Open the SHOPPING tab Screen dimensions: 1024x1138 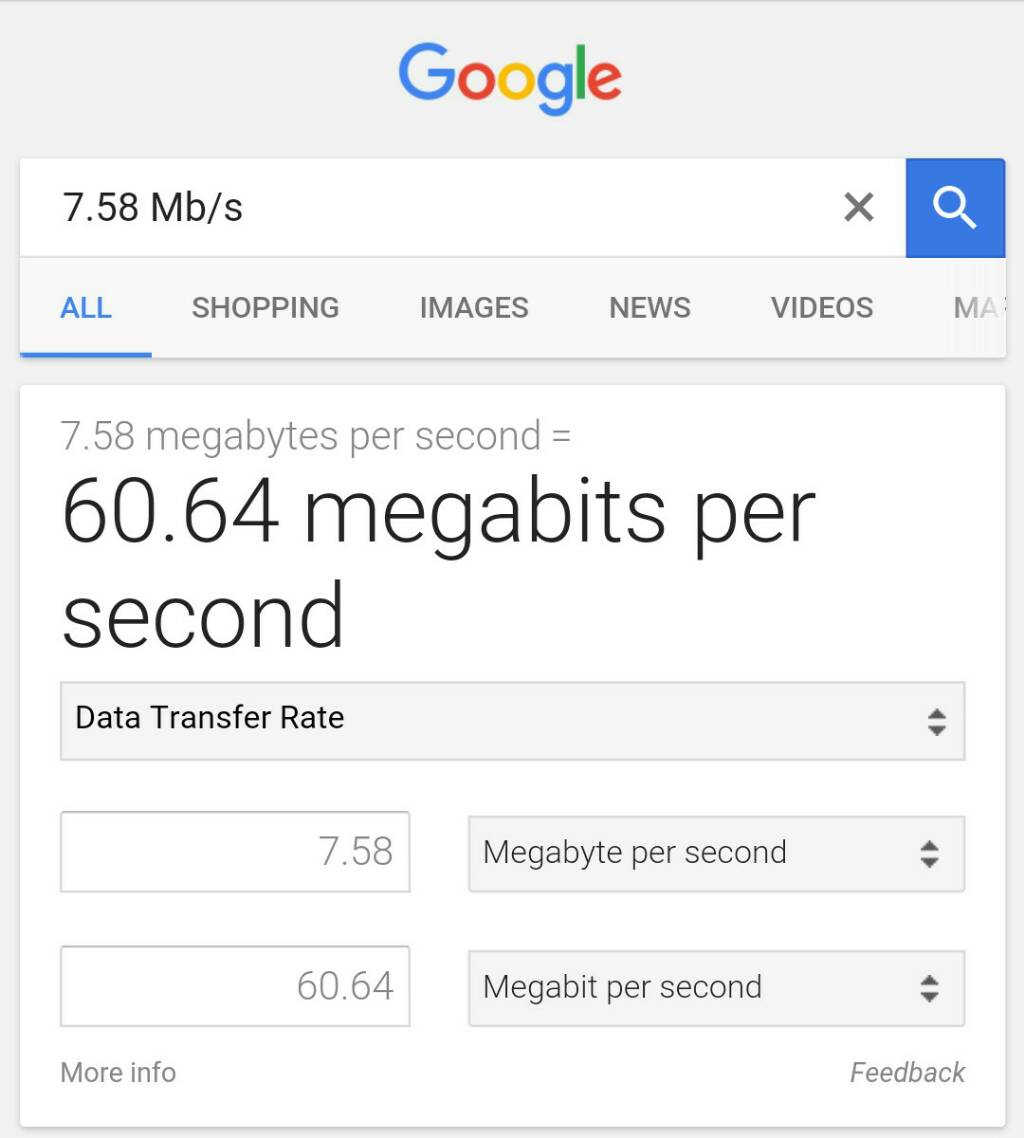click(x=264, y=308)
